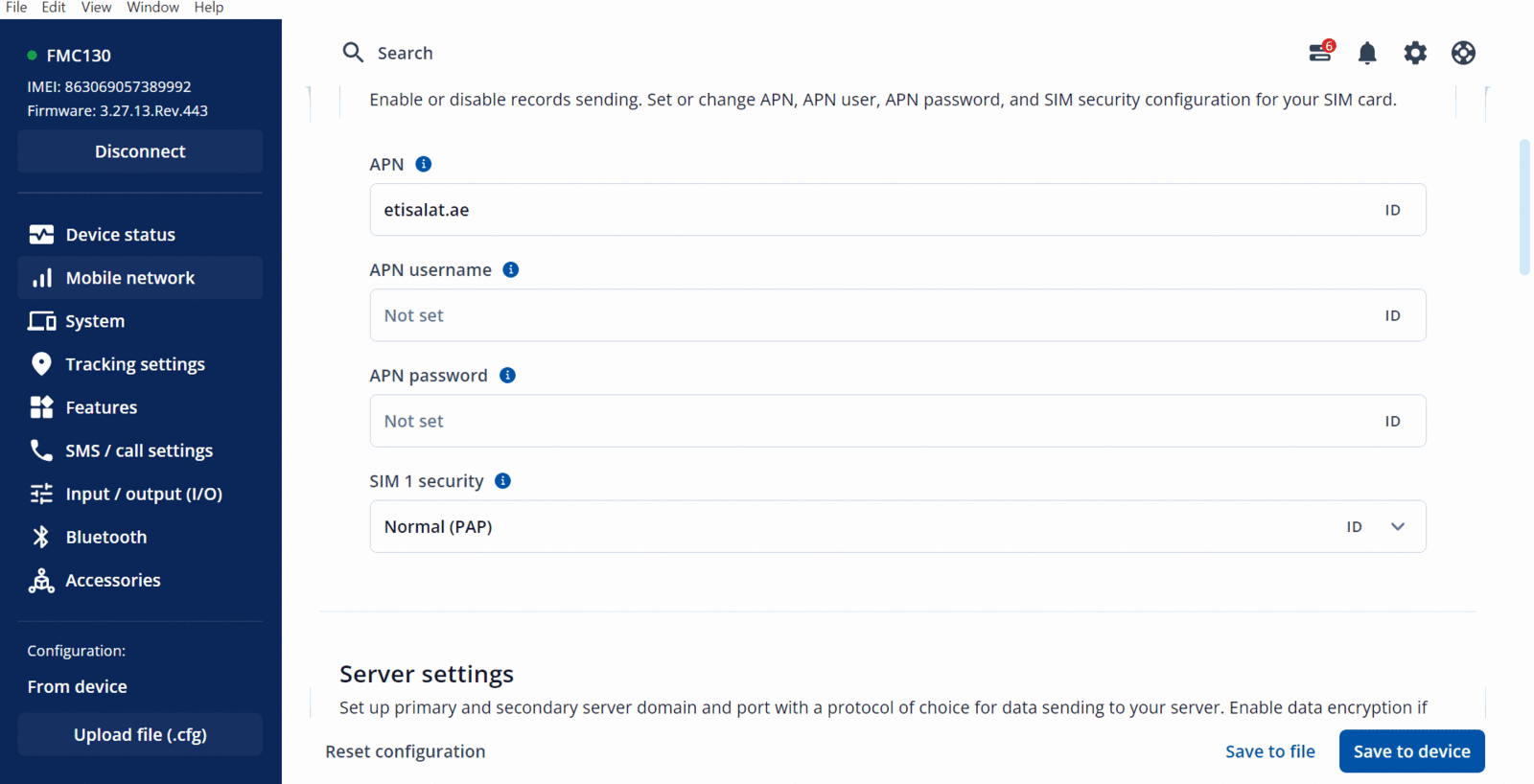Click the help lifebuoy icon

coord(1463,54)
